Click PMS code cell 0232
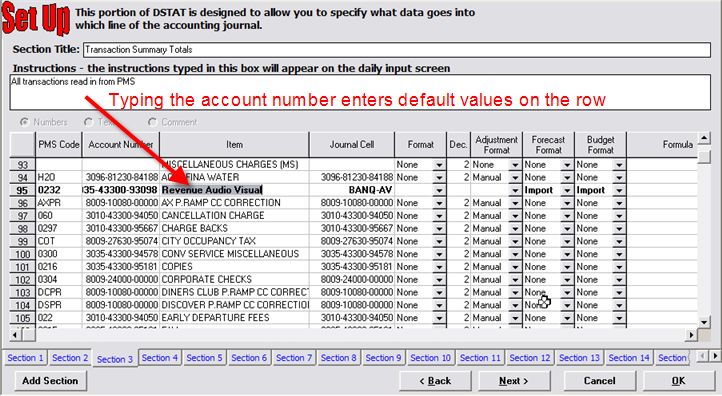 59,190
